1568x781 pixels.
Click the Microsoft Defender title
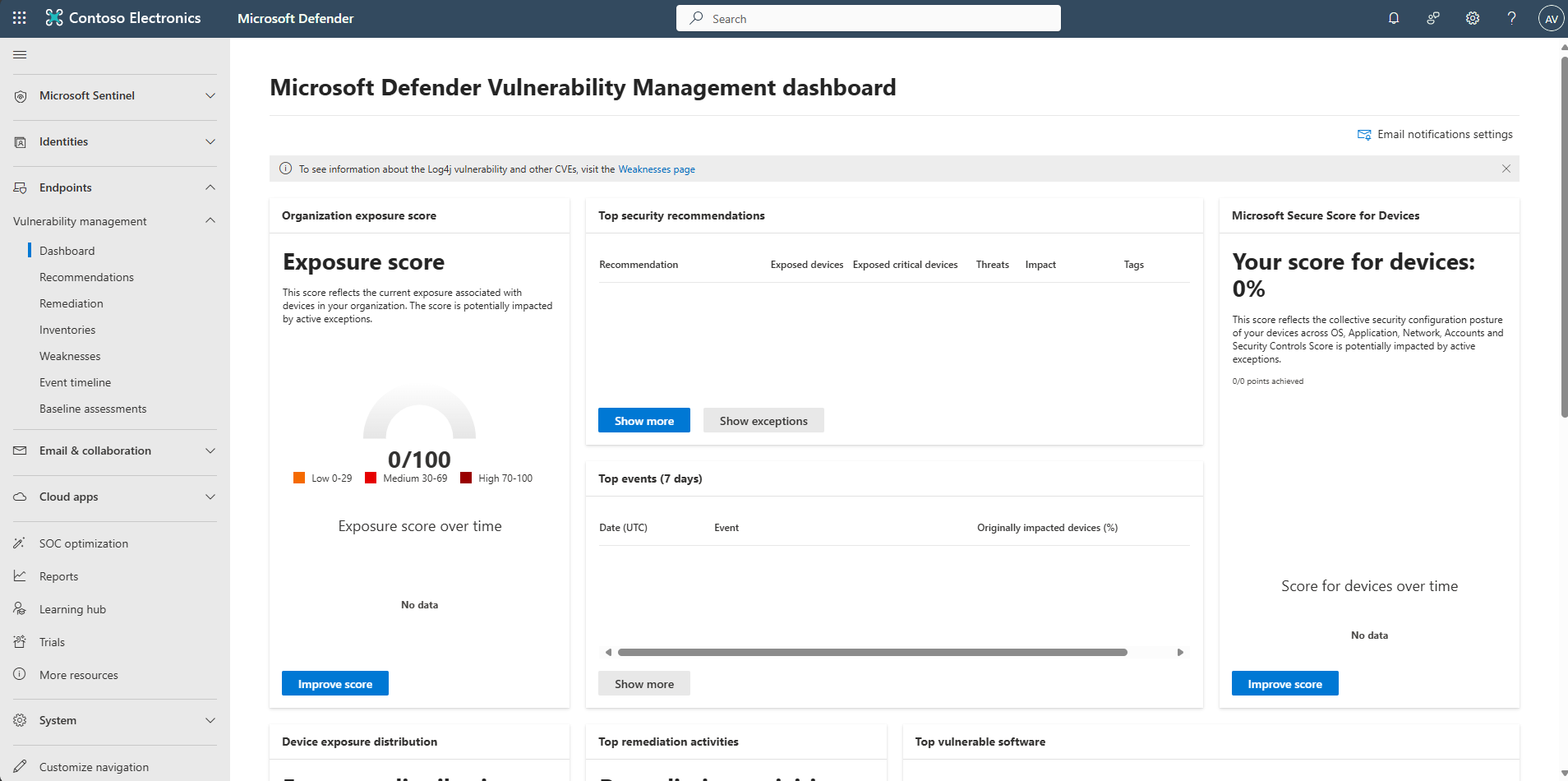tap(295, 18)
